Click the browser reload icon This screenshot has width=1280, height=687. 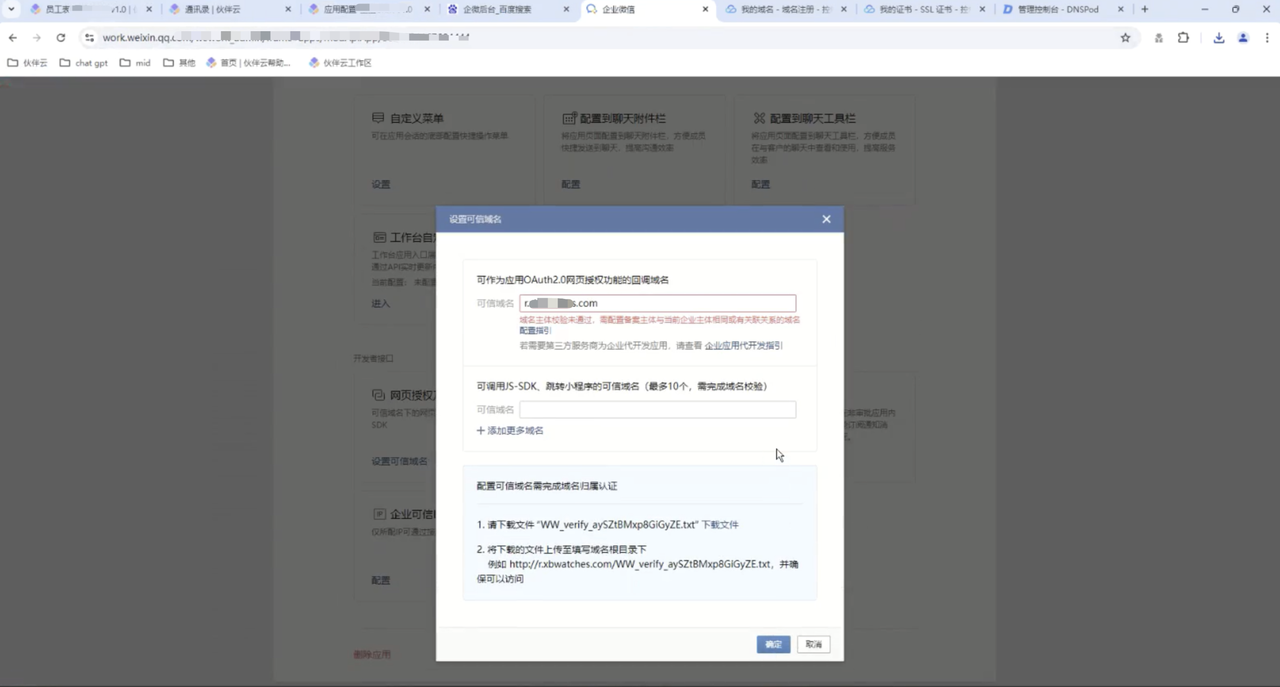[61, 38]
